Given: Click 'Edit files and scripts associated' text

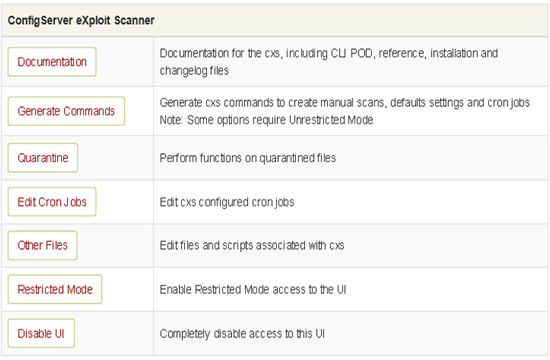Looking at the screenshot, I should tap(252, 245).
